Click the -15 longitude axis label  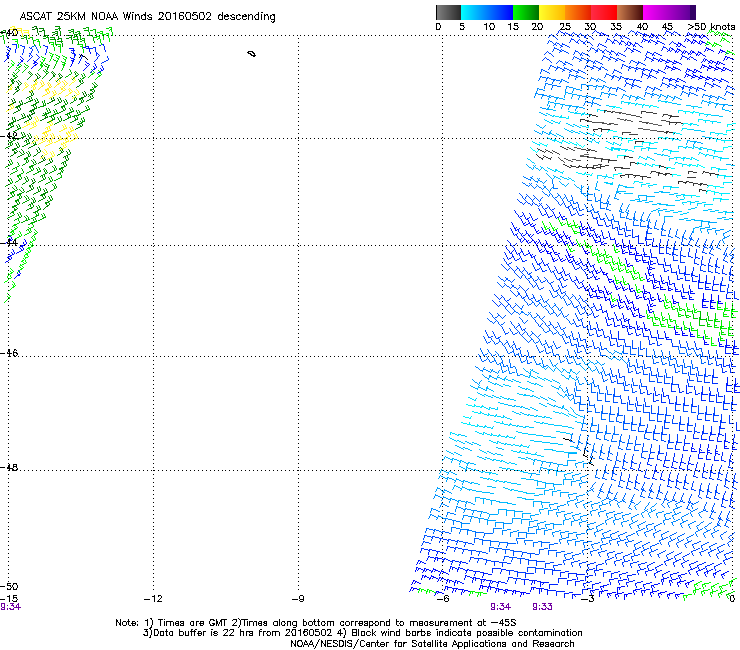coord(9,599)
